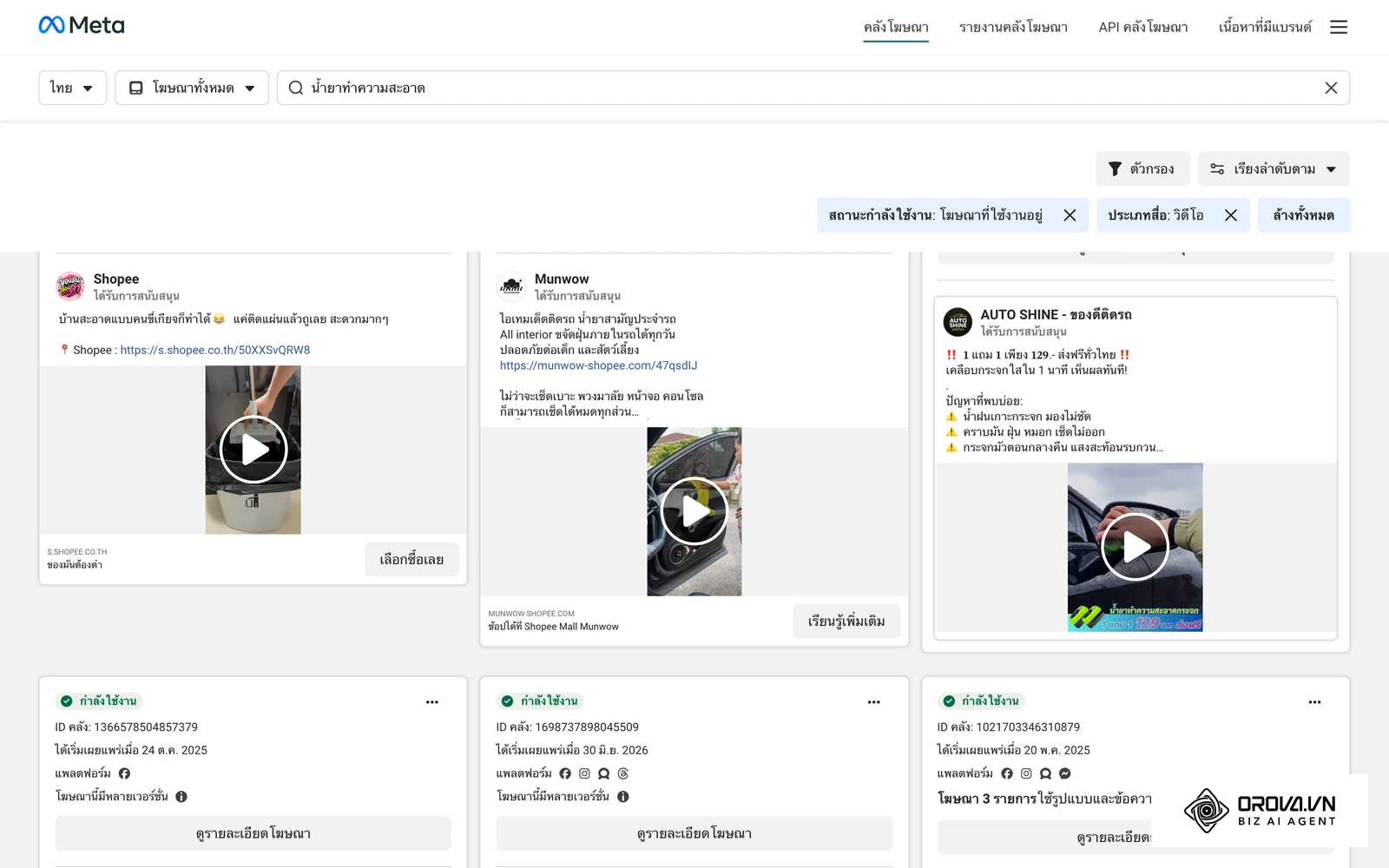Click ล้างทั้งหมด to clear filters
The height and width of the screenshot is (868, 1389).
point(1304,215)
